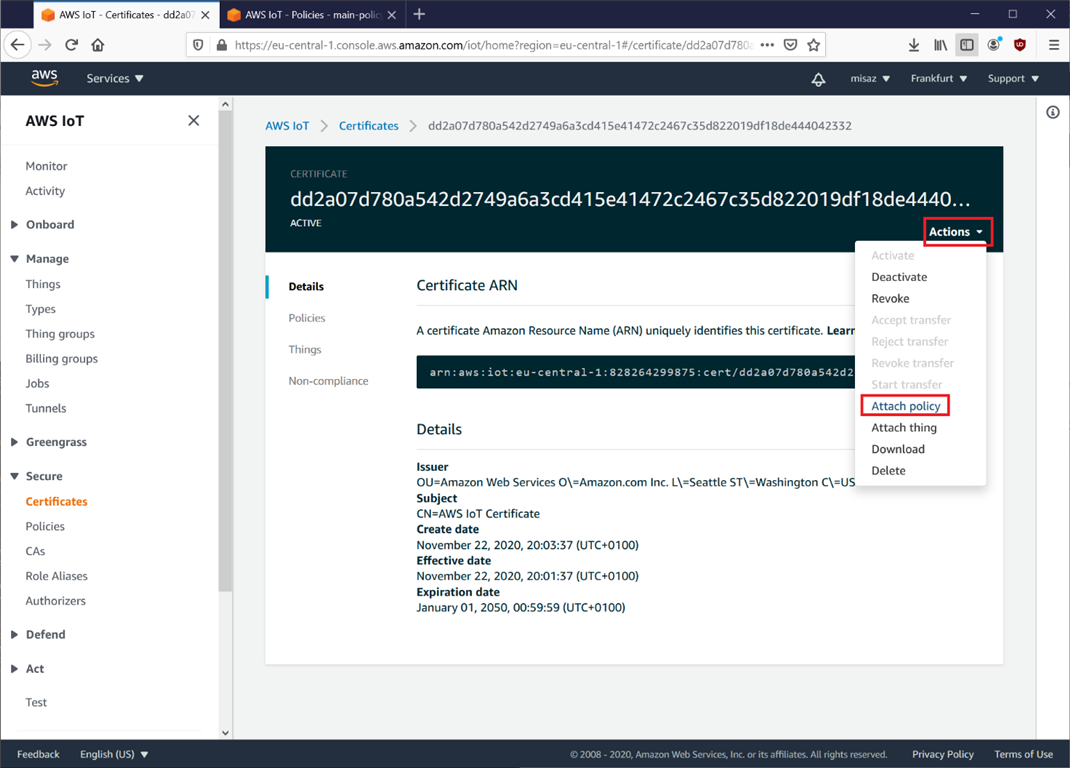Image resolution: width=1070 pixels, height=768 pixels.
Task: Bookmark this page with the star
Action: tap(813, 45)
